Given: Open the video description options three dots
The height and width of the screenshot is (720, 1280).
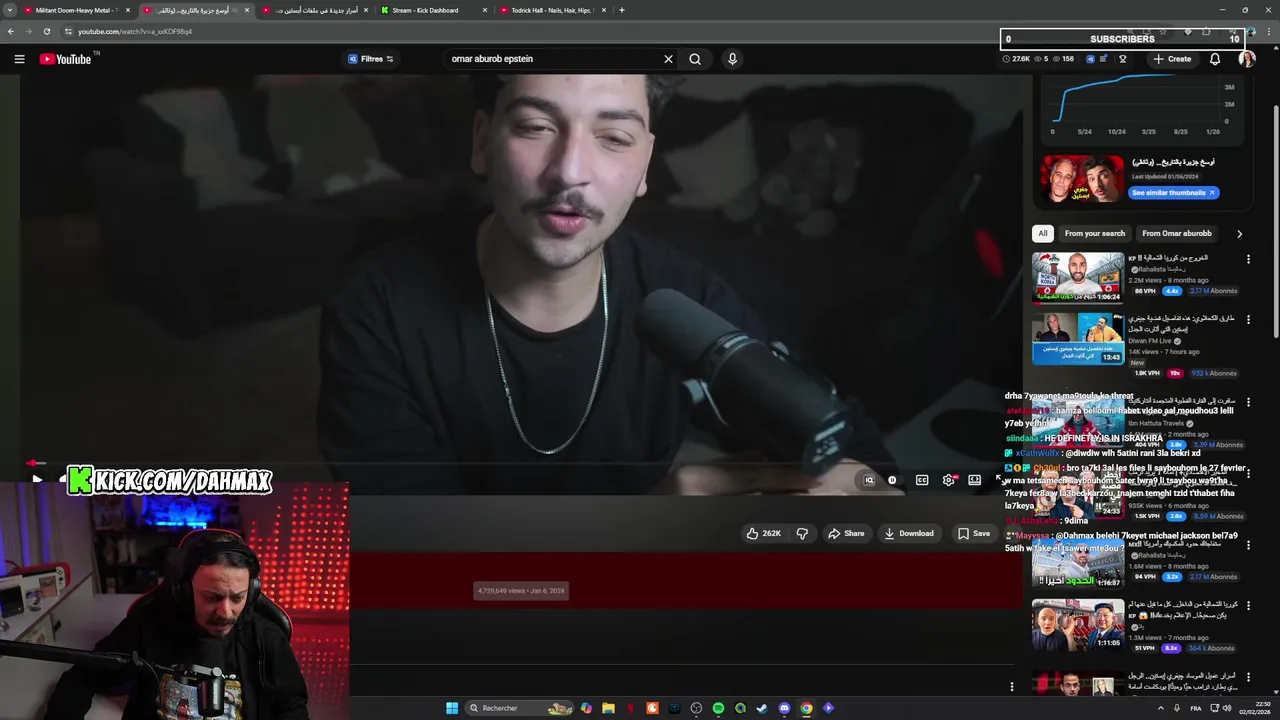Looking at the screenshot, I should (x=1012, y=687).
